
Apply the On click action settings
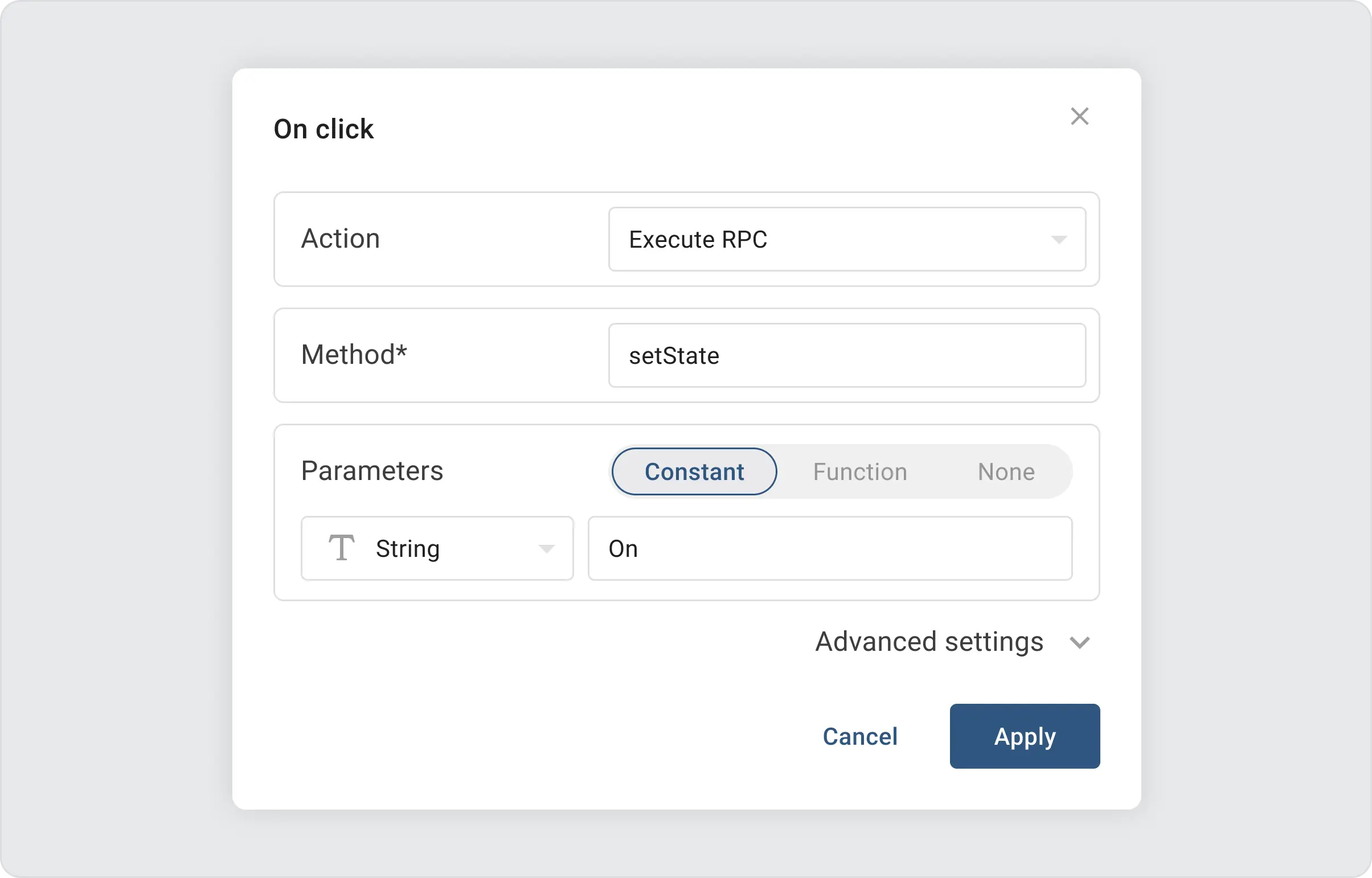click(1024, 736)
